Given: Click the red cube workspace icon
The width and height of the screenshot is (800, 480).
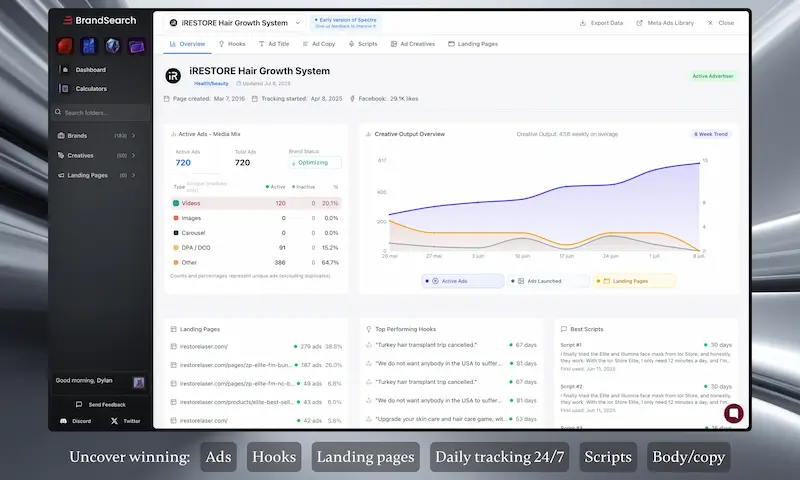Looking at the screenshot, I should (x=65, y=46).
